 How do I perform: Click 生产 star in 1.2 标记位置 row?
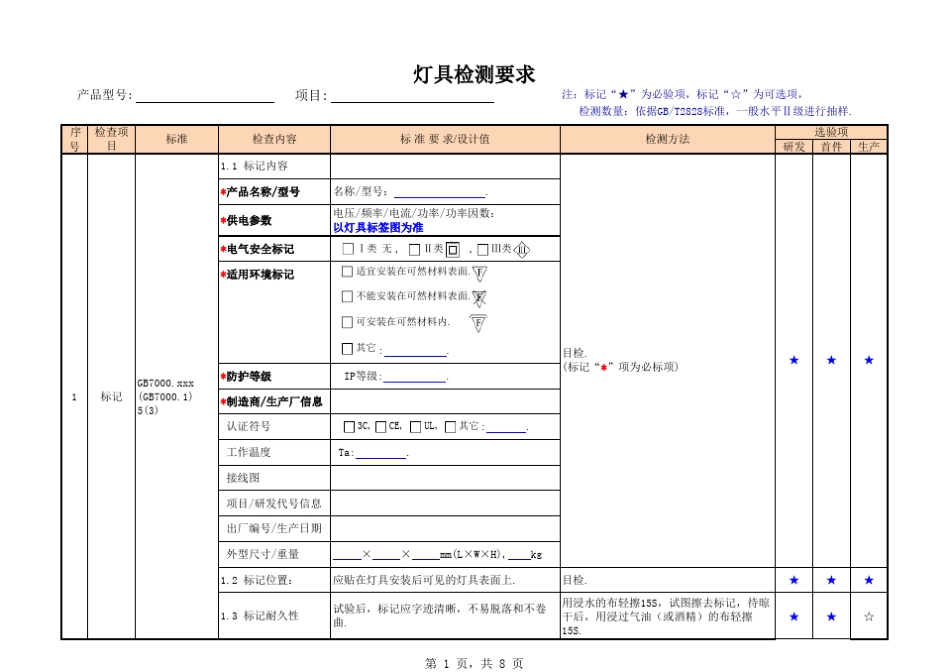pos(869,581)
